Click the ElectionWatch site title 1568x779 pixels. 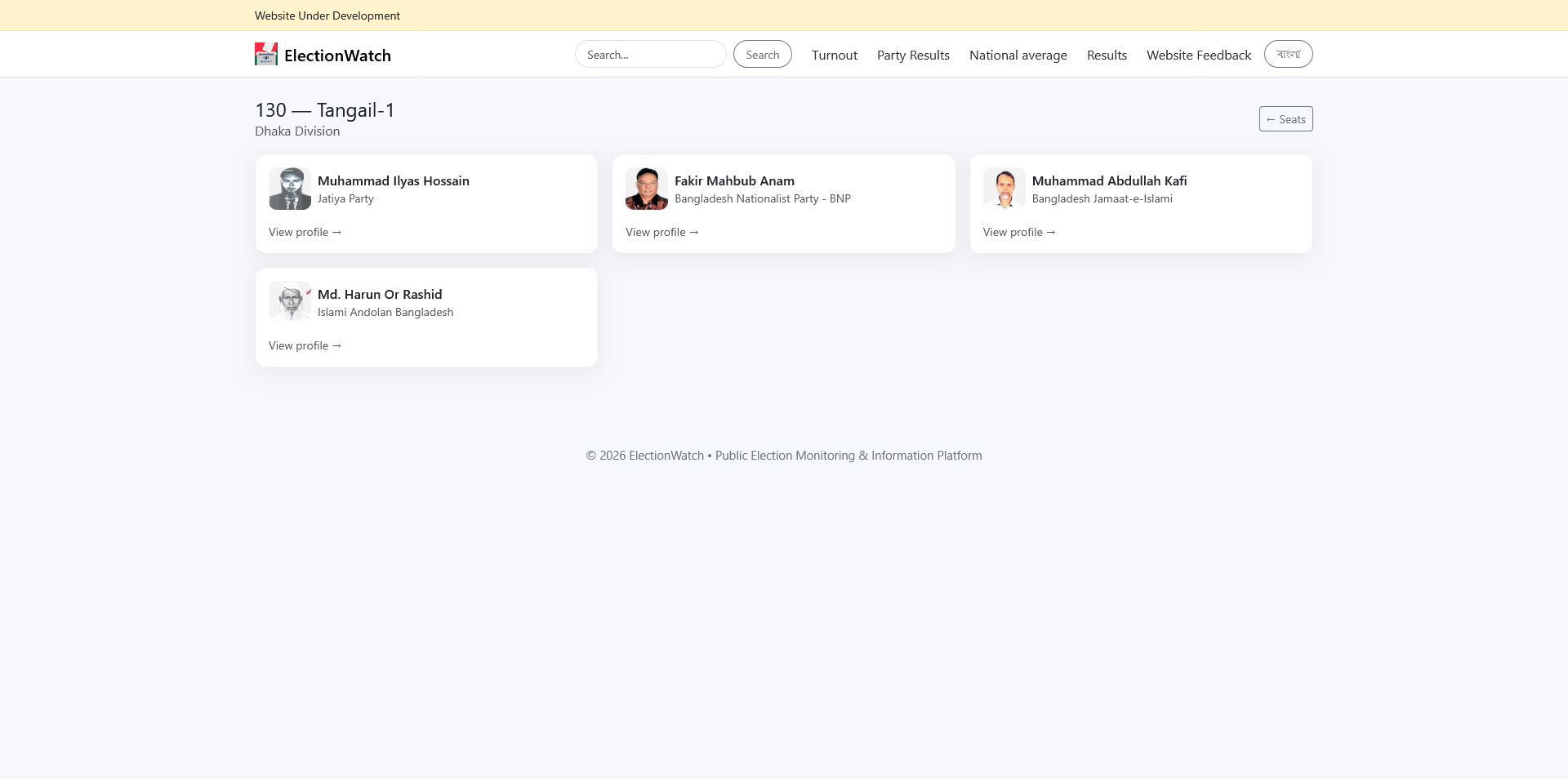(x=337, y=56)
